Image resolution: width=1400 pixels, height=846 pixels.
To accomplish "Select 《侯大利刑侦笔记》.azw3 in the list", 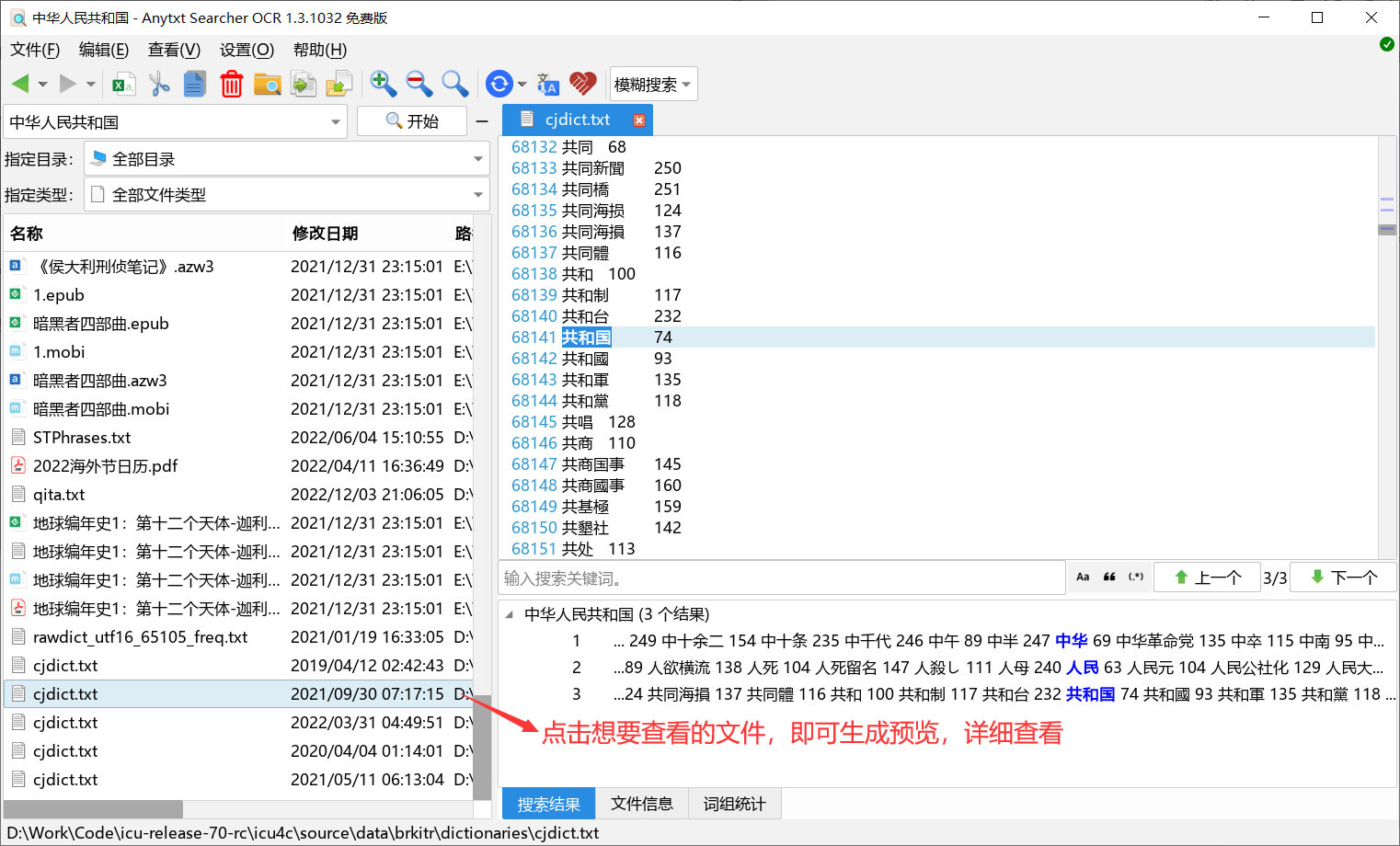I will 238,267.
